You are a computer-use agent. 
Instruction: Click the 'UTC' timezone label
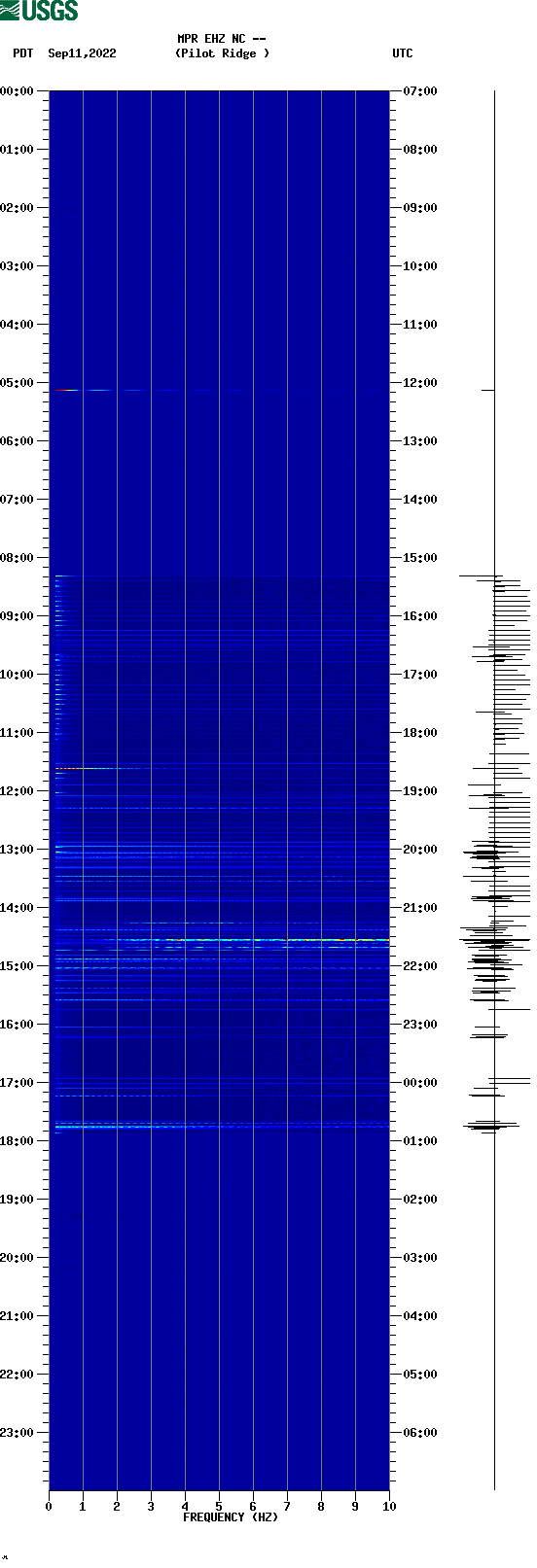tap(403, 53)
